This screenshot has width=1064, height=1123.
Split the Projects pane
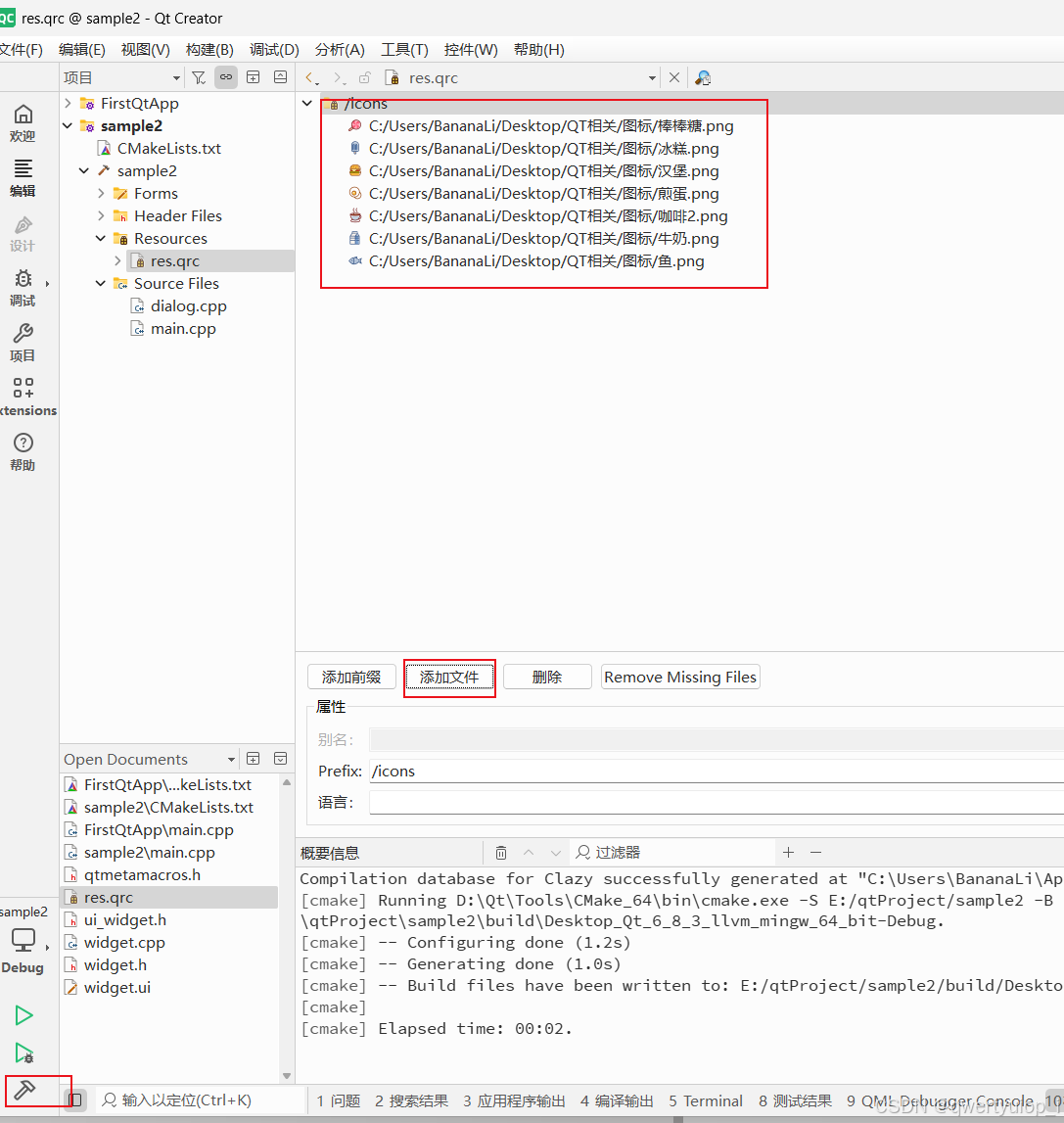coord(253,77)
